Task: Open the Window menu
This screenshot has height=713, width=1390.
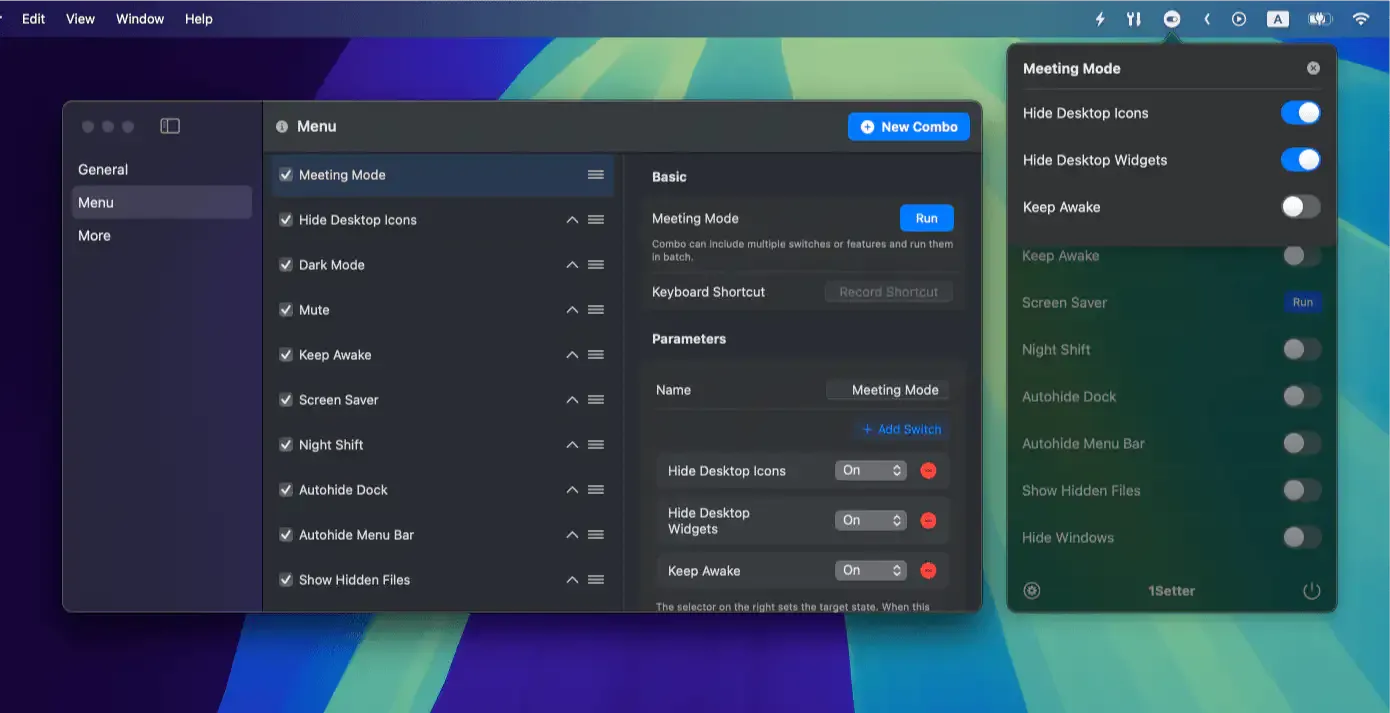Action: click(x=140, y=19)
